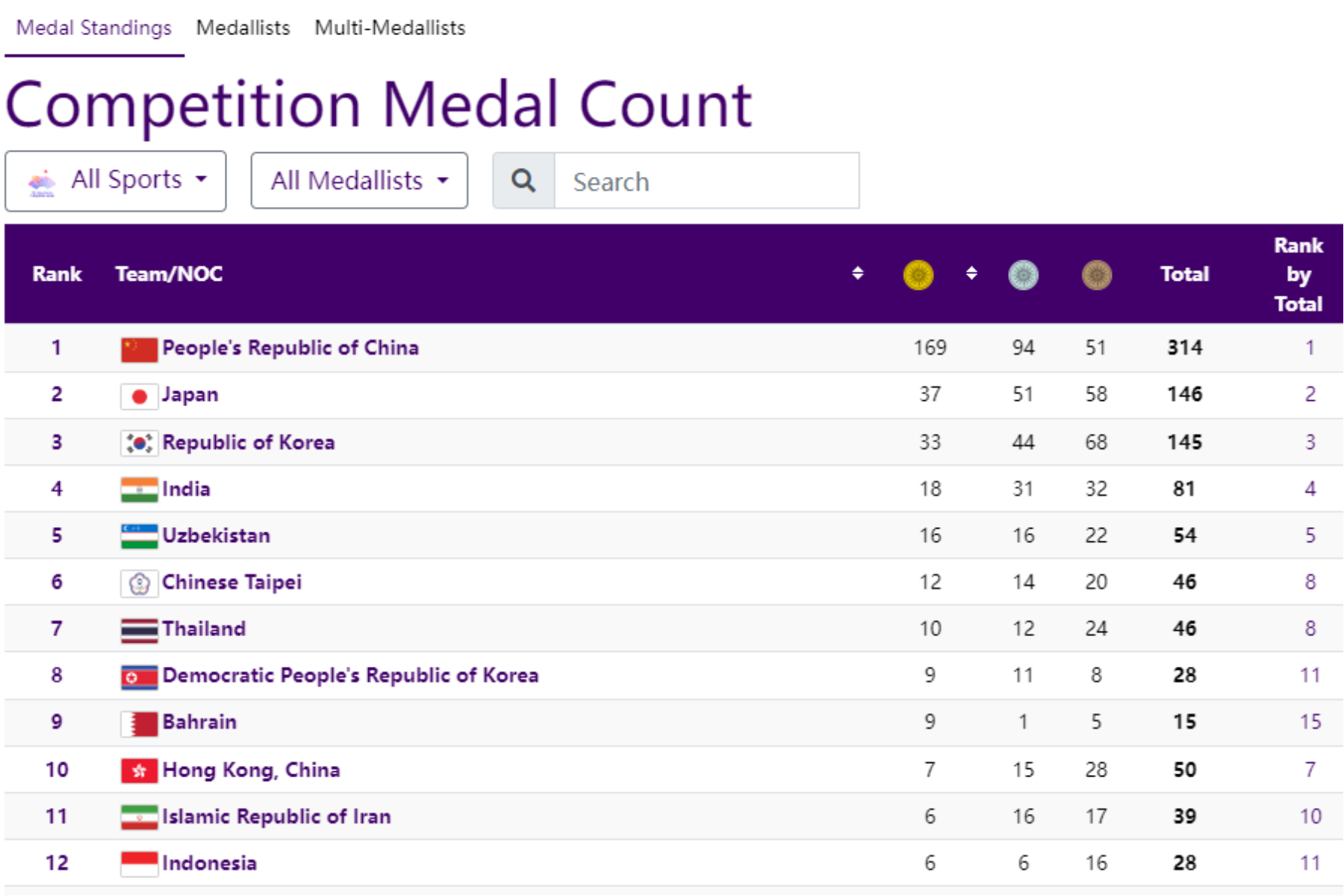1344x896 pixels.
Task: Sort by Team/NOC using sort arrows
Action: [858, 273]
